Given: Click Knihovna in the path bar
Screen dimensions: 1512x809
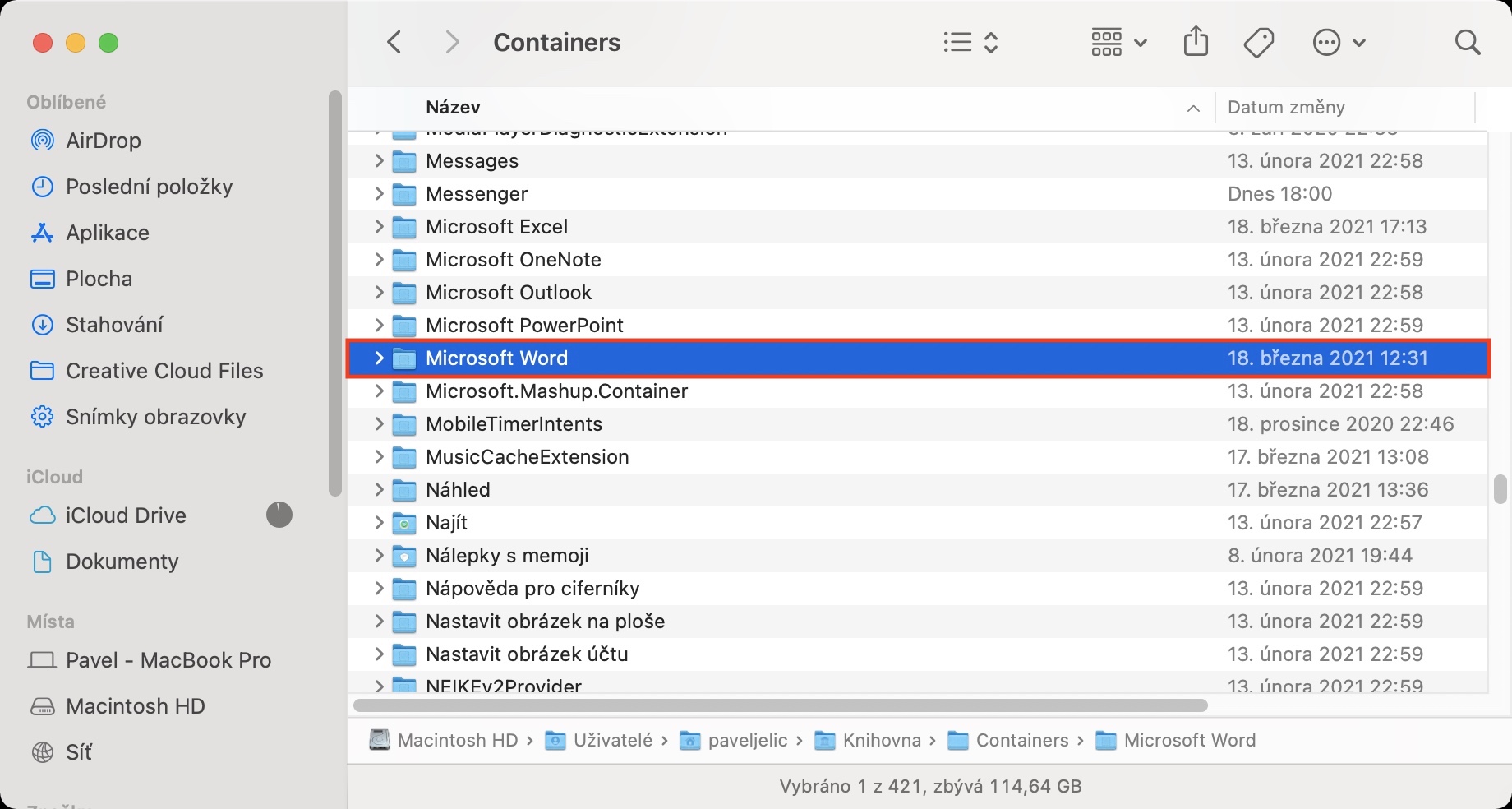Looking at the screenshot, I should click(881, 741).
